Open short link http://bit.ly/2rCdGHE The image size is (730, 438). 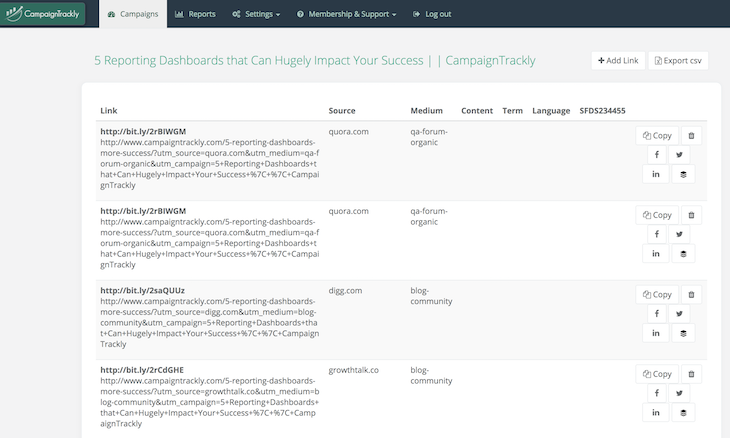click(142, 370)
